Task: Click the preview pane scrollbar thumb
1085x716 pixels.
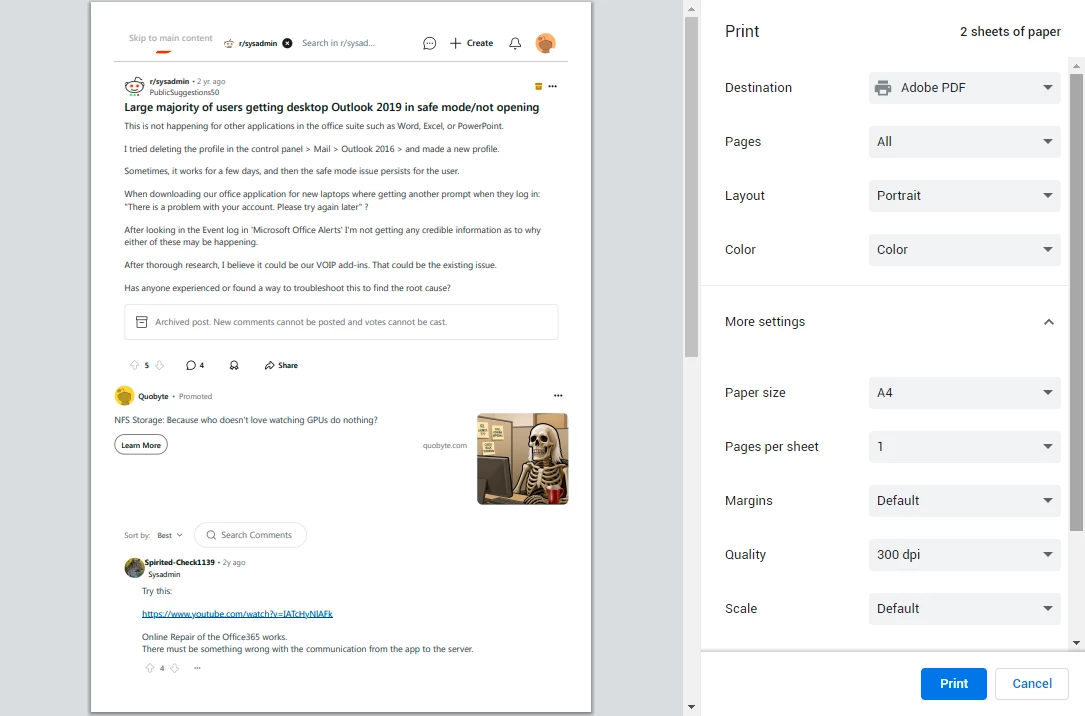Action: point(691,187)
